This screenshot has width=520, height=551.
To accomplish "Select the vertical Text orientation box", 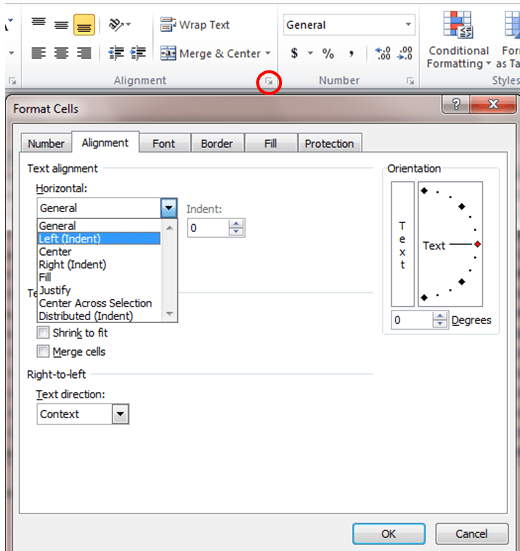I will tap(403, 244).
